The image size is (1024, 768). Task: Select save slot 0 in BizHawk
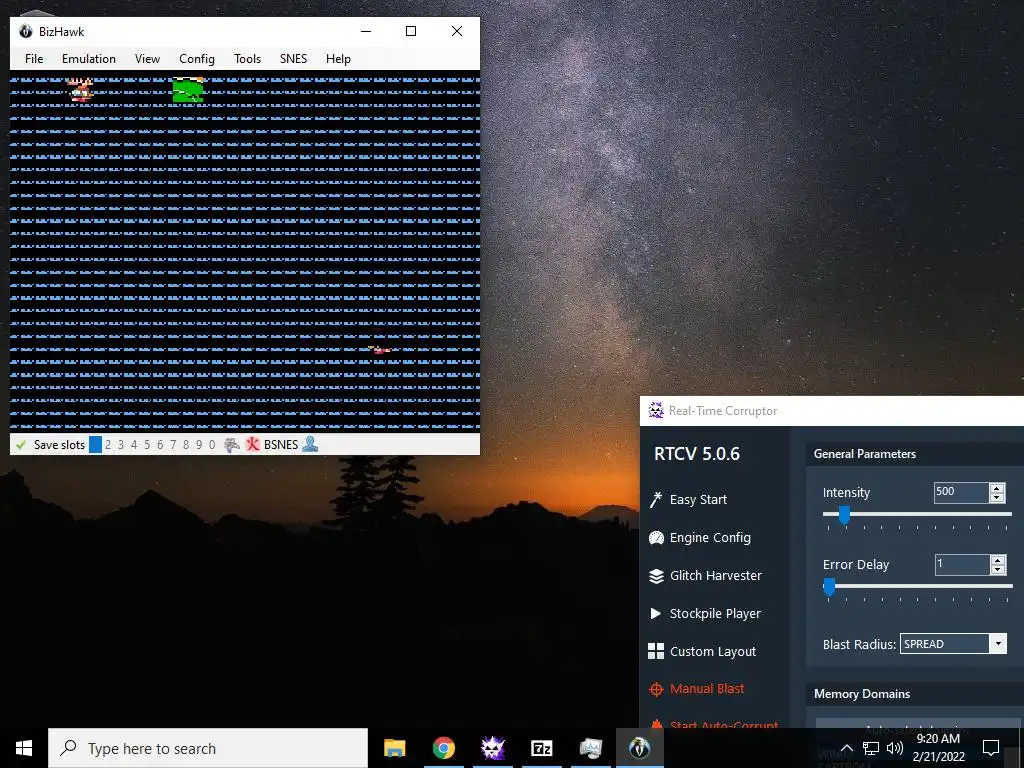click(x=212, y=445)
